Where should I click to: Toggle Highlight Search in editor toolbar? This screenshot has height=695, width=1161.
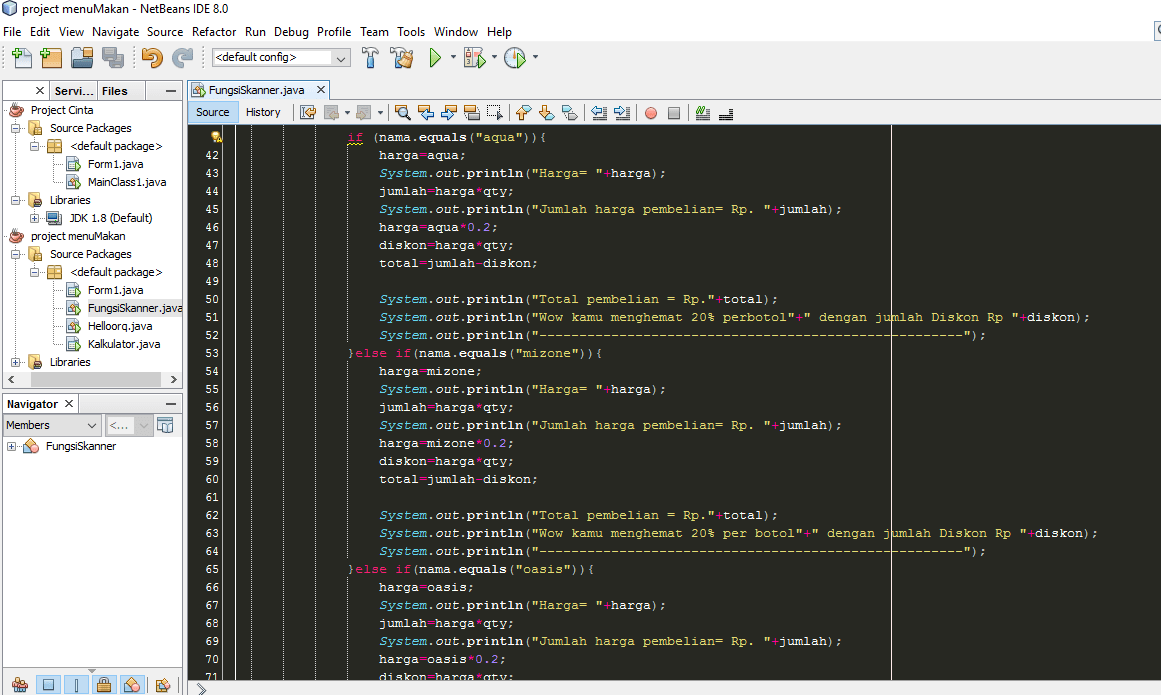point(472,113)
